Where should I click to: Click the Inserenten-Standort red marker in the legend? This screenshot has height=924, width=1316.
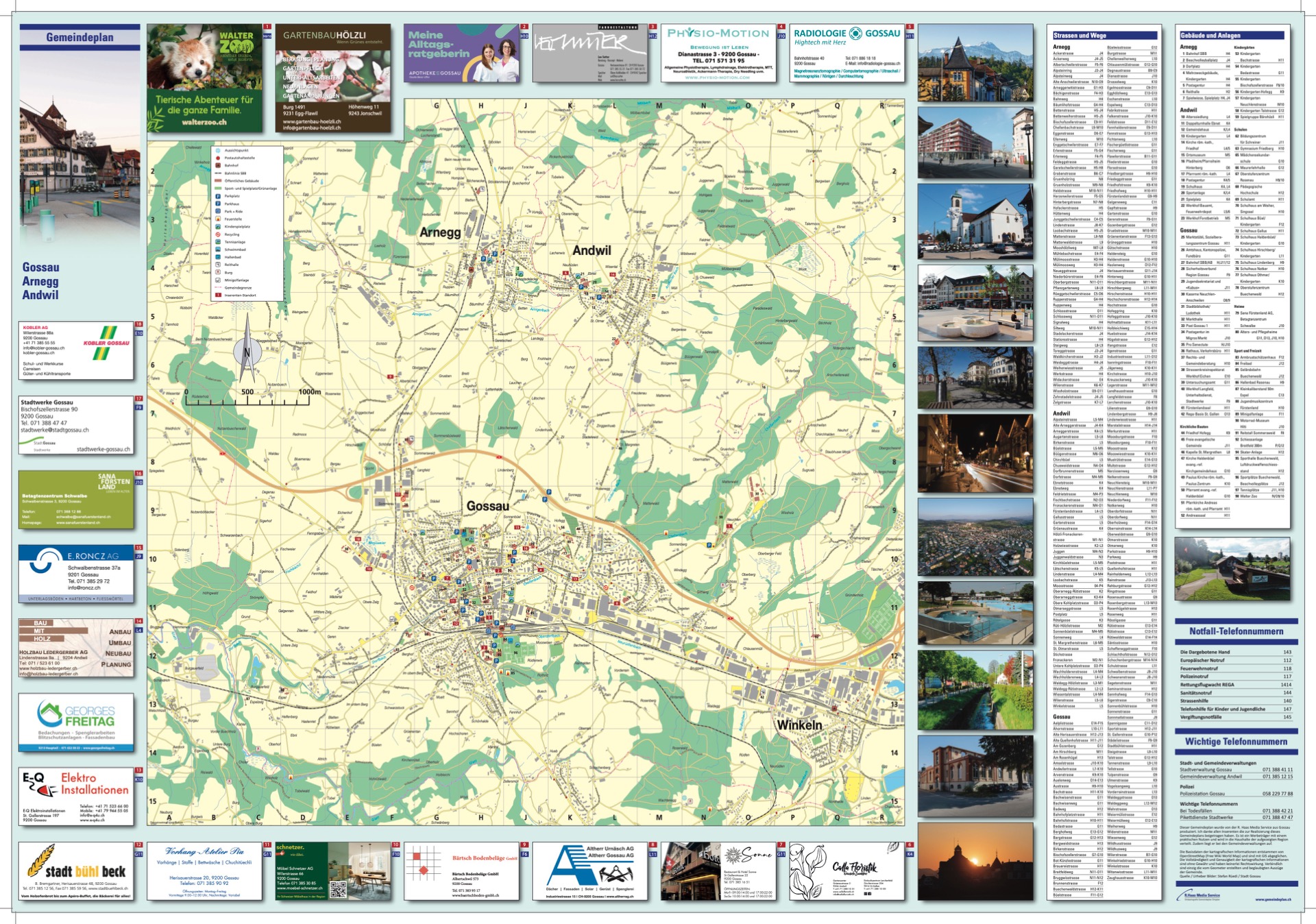[218, 295]
